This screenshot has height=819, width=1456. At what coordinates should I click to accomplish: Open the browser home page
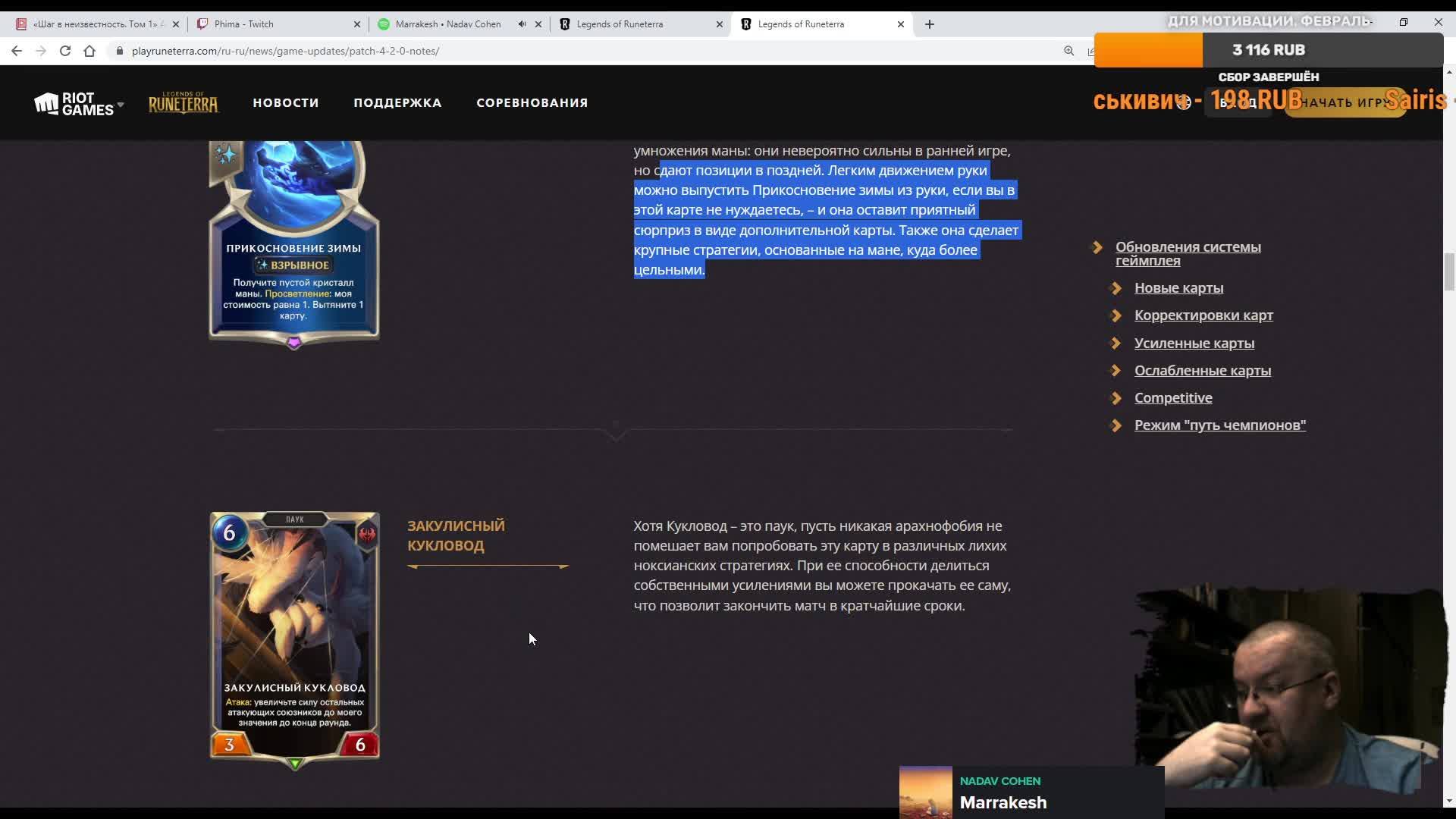(89, 51)
